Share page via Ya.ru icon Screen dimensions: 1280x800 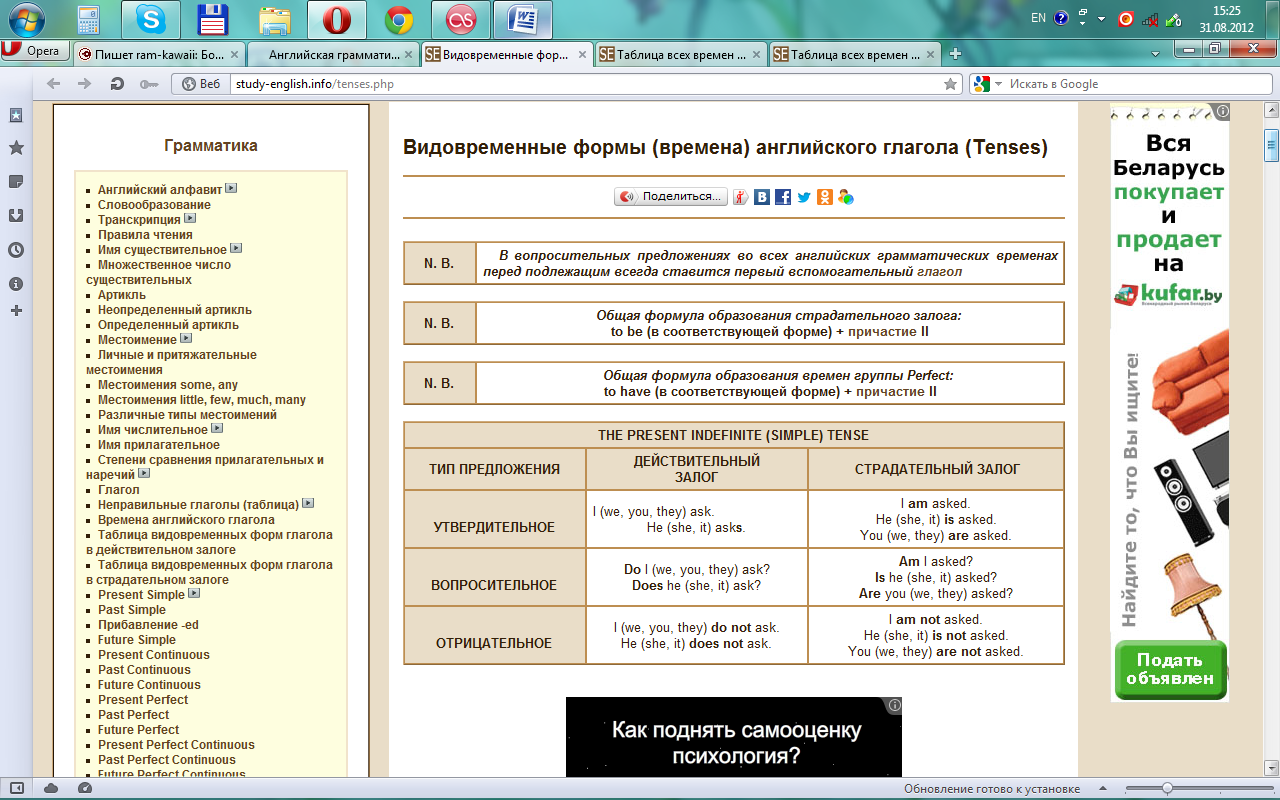pos(741,197)
